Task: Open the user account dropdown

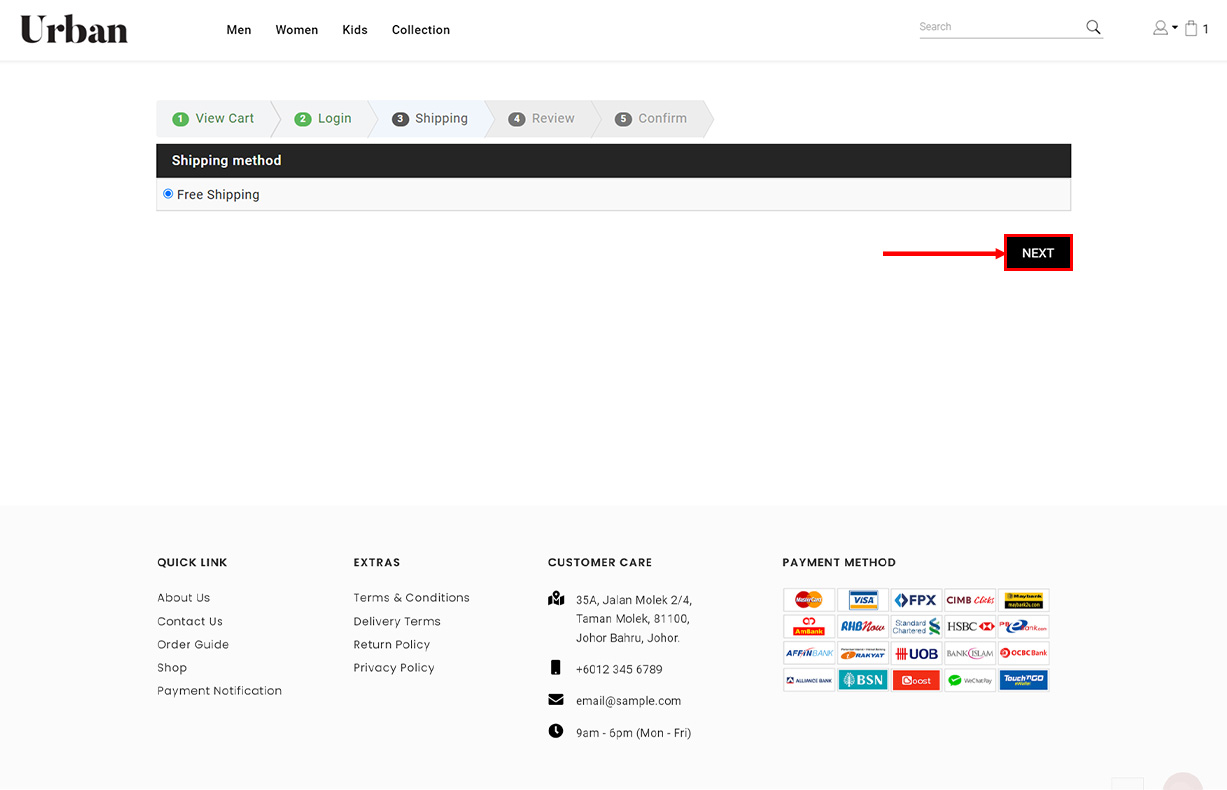Action: pos(1165,28)
